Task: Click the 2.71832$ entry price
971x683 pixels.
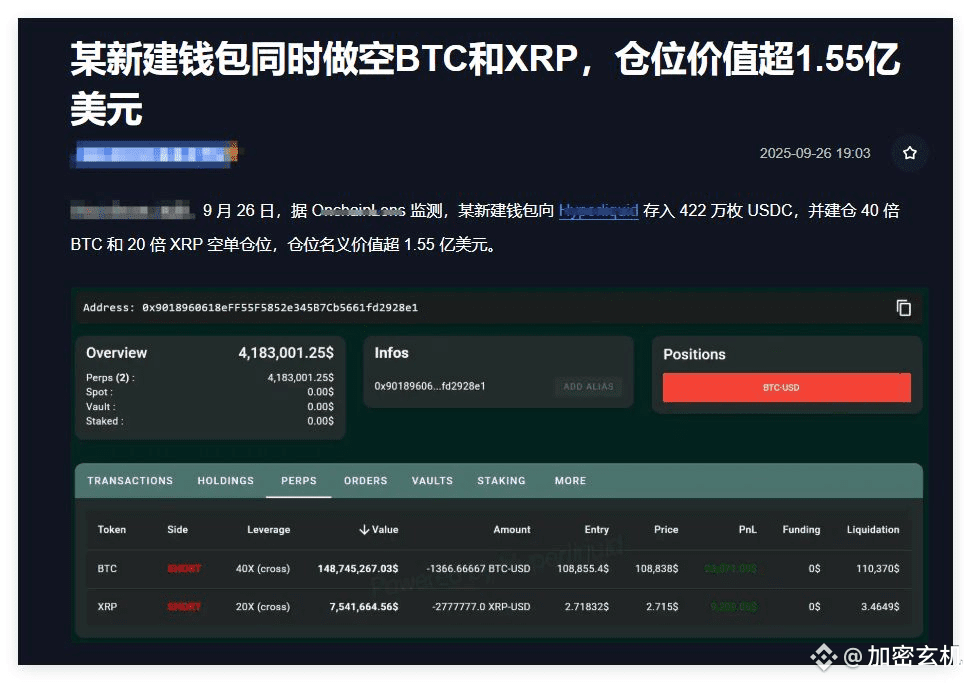Action: pos(586,607)
